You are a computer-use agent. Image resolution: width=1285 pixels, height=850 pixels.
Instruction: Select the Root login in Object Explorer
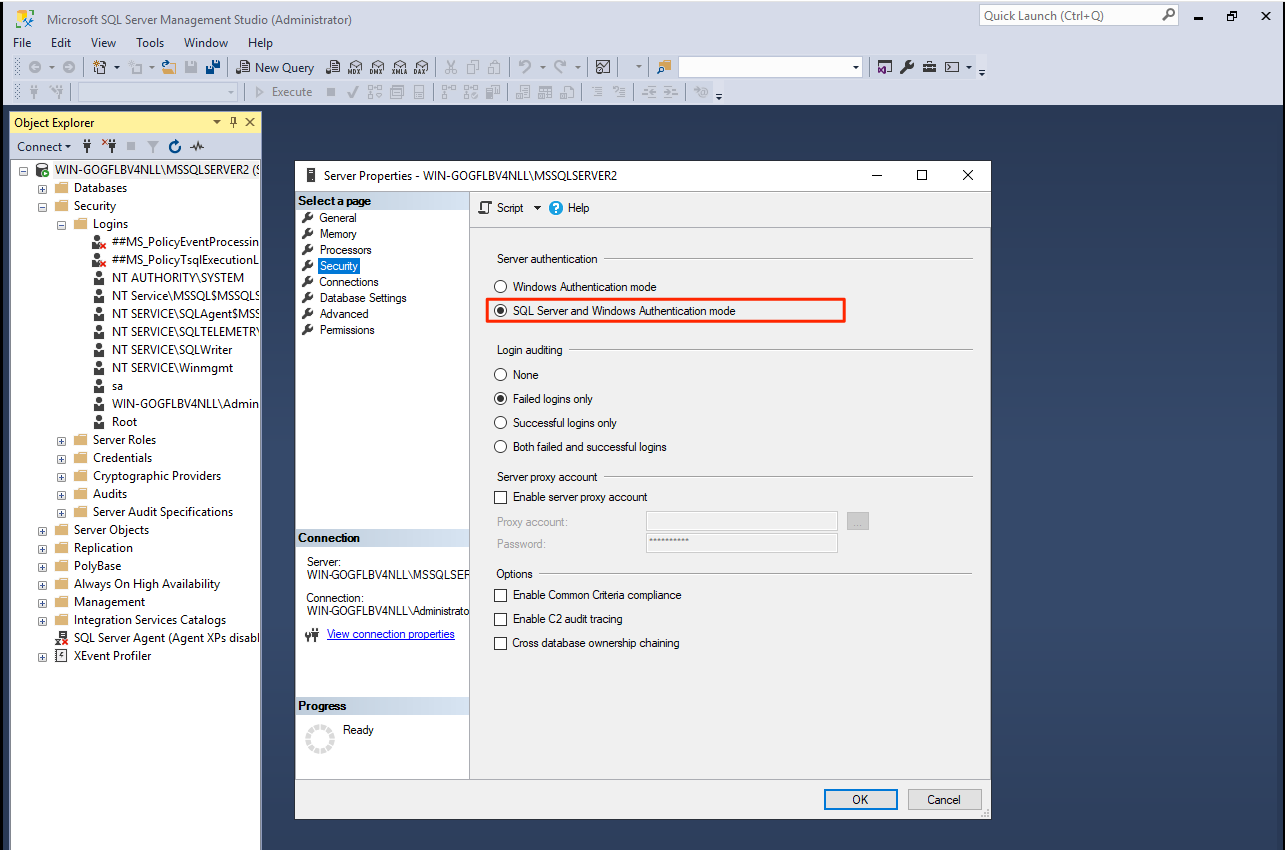pos(125,422)
